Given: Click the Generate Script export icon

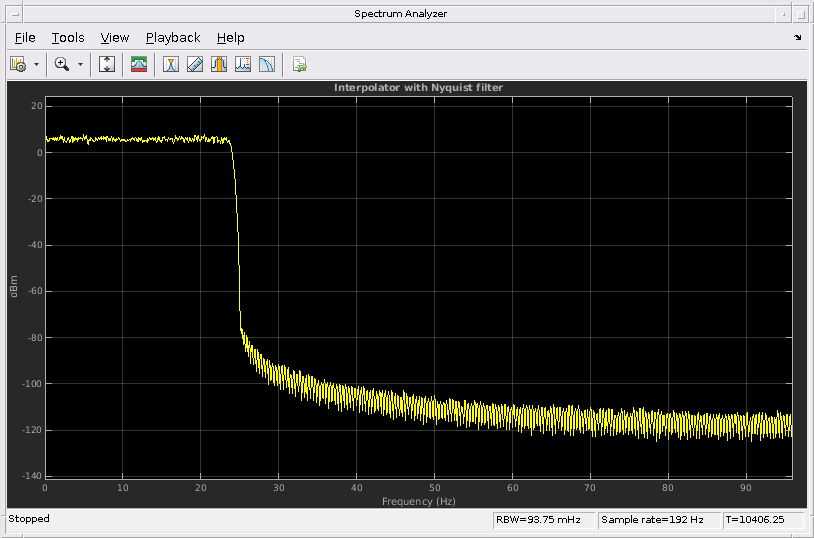Looking at the screenshot, I should 299,64.
